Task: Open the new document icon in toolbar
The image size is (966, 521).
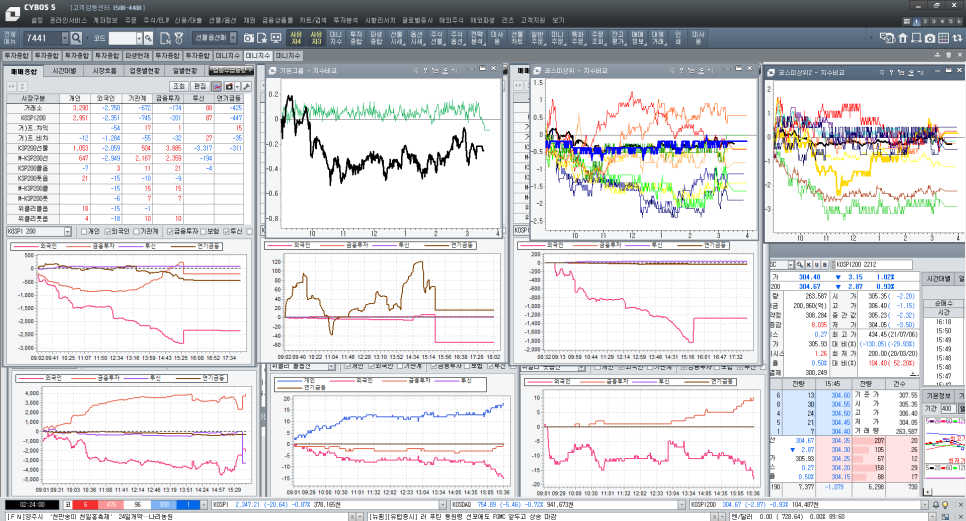Action: click(x=165, y=38)
